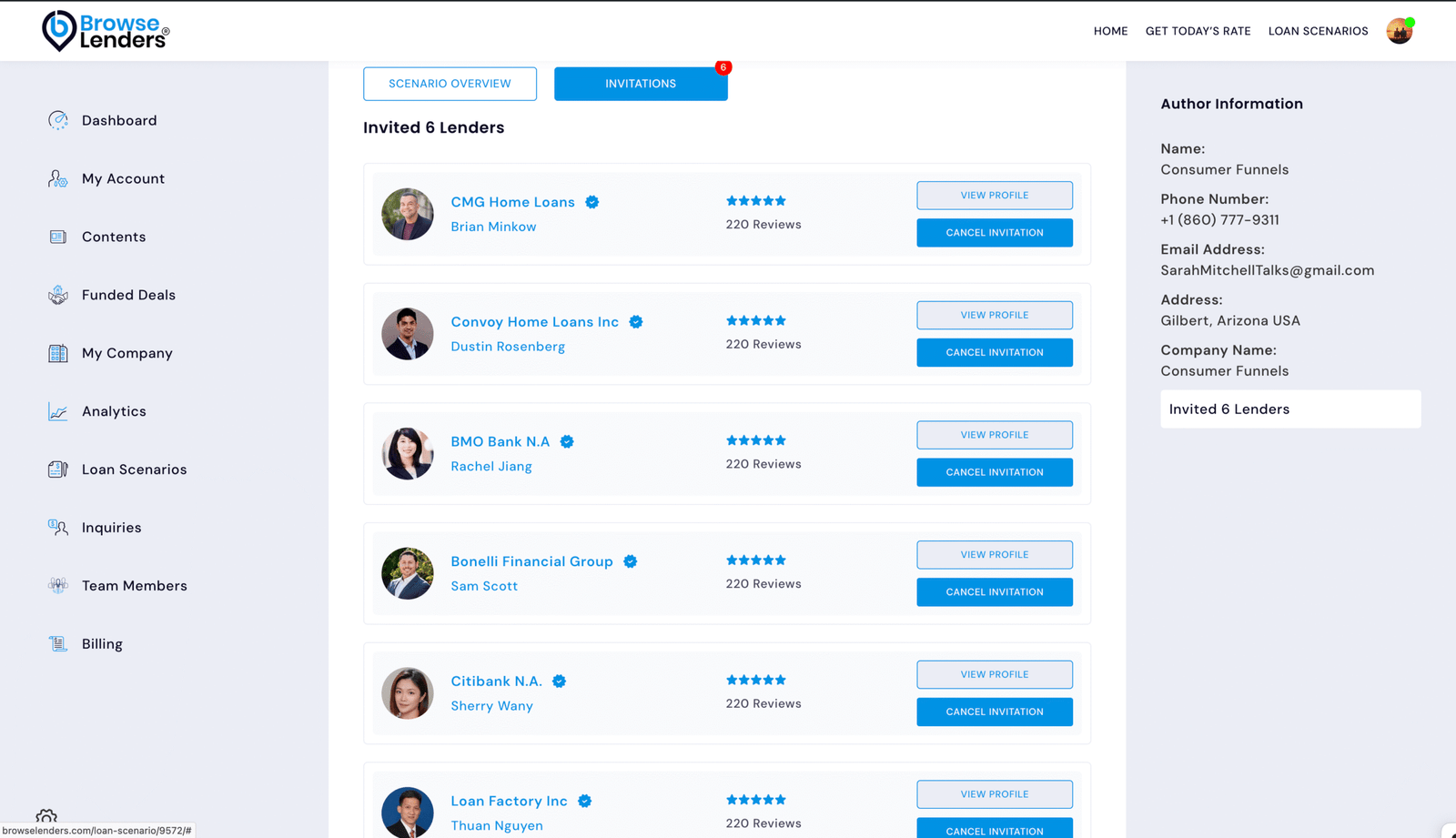1456x838 pixels.
Task: Open Billing from the sidebar
Action: [x=102, y=644]
